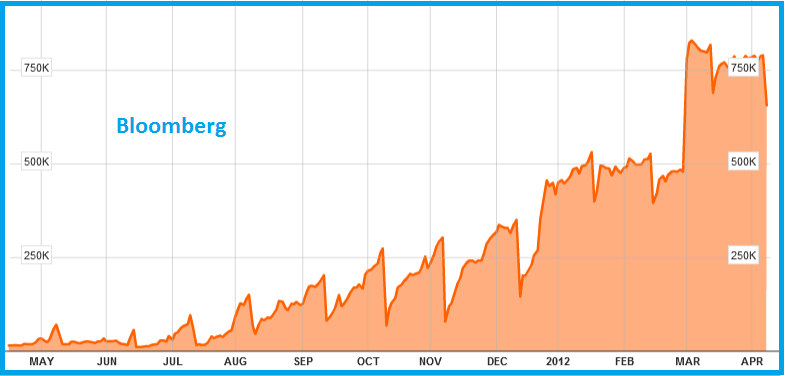Select the JUL month label

tap(172, 362)
